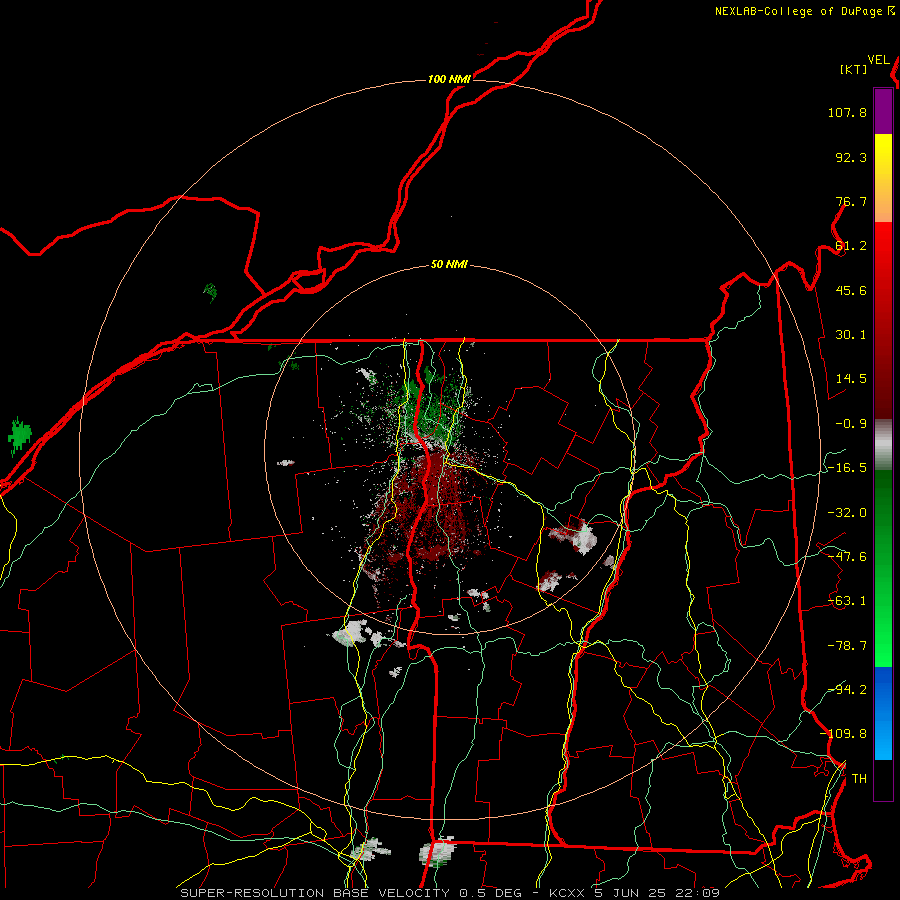900x900 pixels.
Task: Click the -78.7 velocity scale value
Action: pyautogui.click(x=847, y=646)
